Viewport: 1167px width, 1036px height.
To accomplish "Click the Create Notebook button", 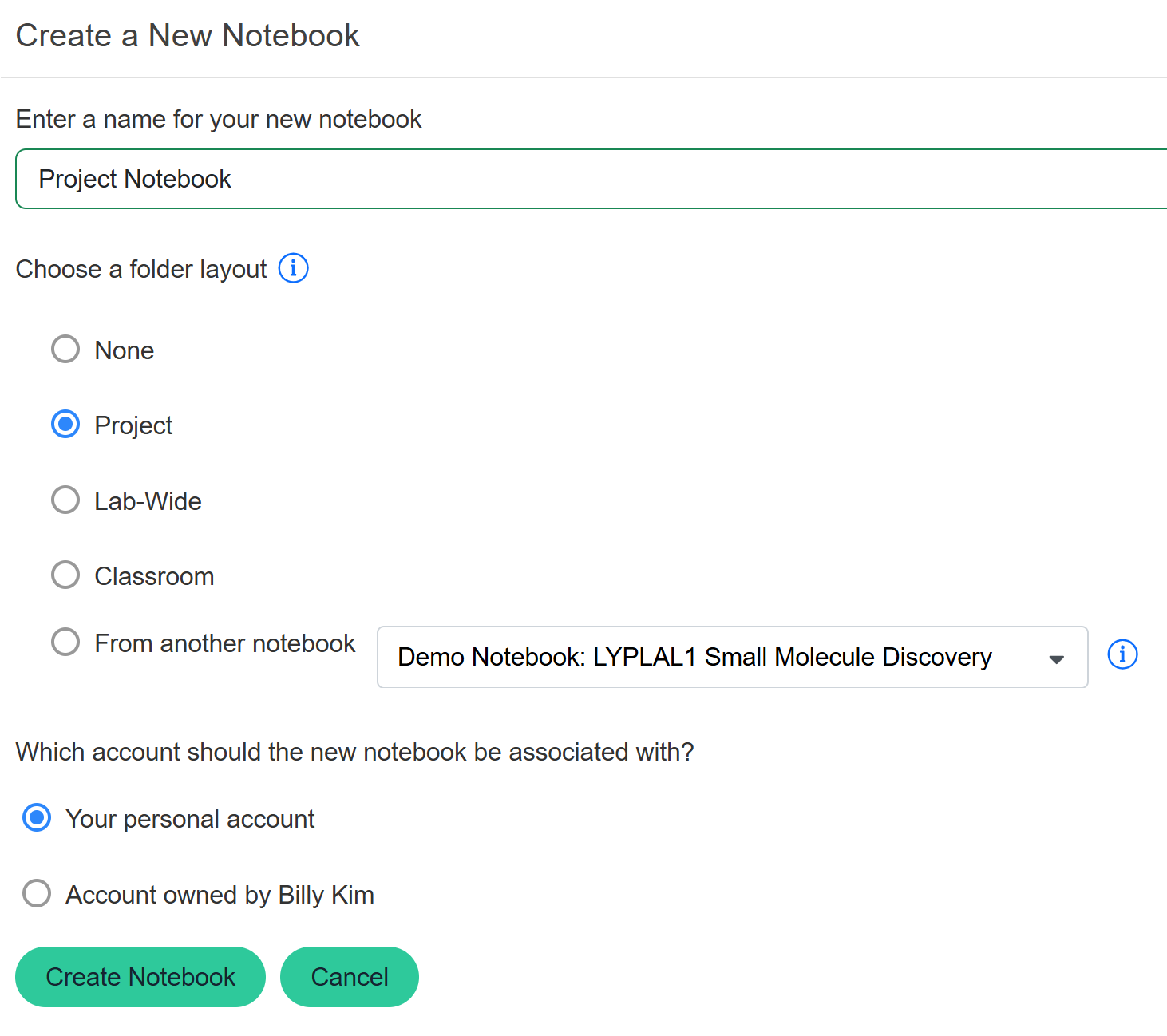I will click(140, 977).
